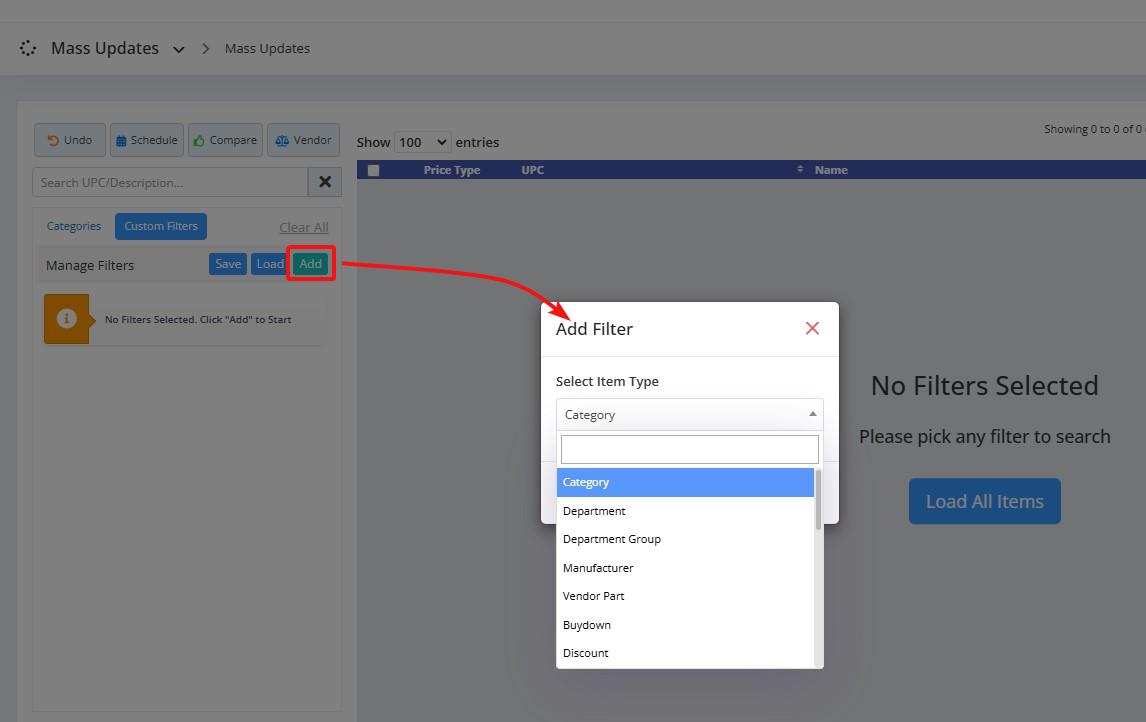Select Category from the dropdown list
This screenshot has width=1146, height=722.
(x=685, y=482)
